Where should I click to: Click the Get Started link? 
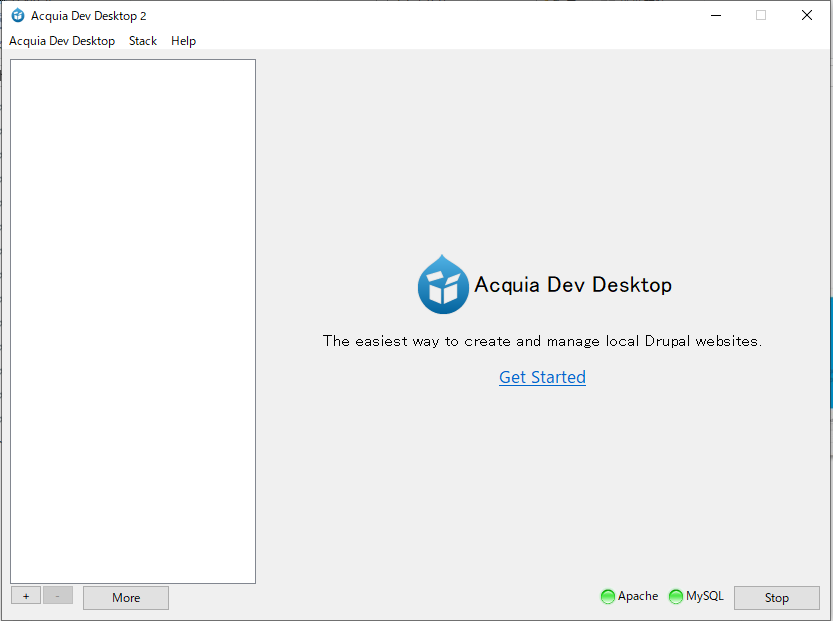pyautogui.click(x=542, y=377)
